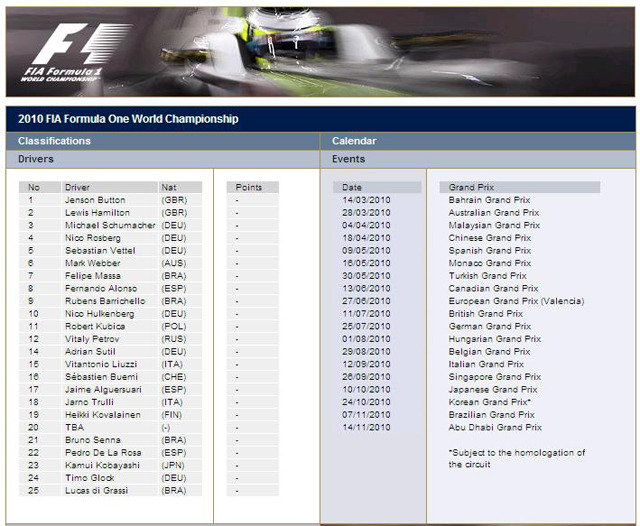Open the Monaco Grand Prix event
640x526 pixels.
pyautogui.click(x=490, y=263)
